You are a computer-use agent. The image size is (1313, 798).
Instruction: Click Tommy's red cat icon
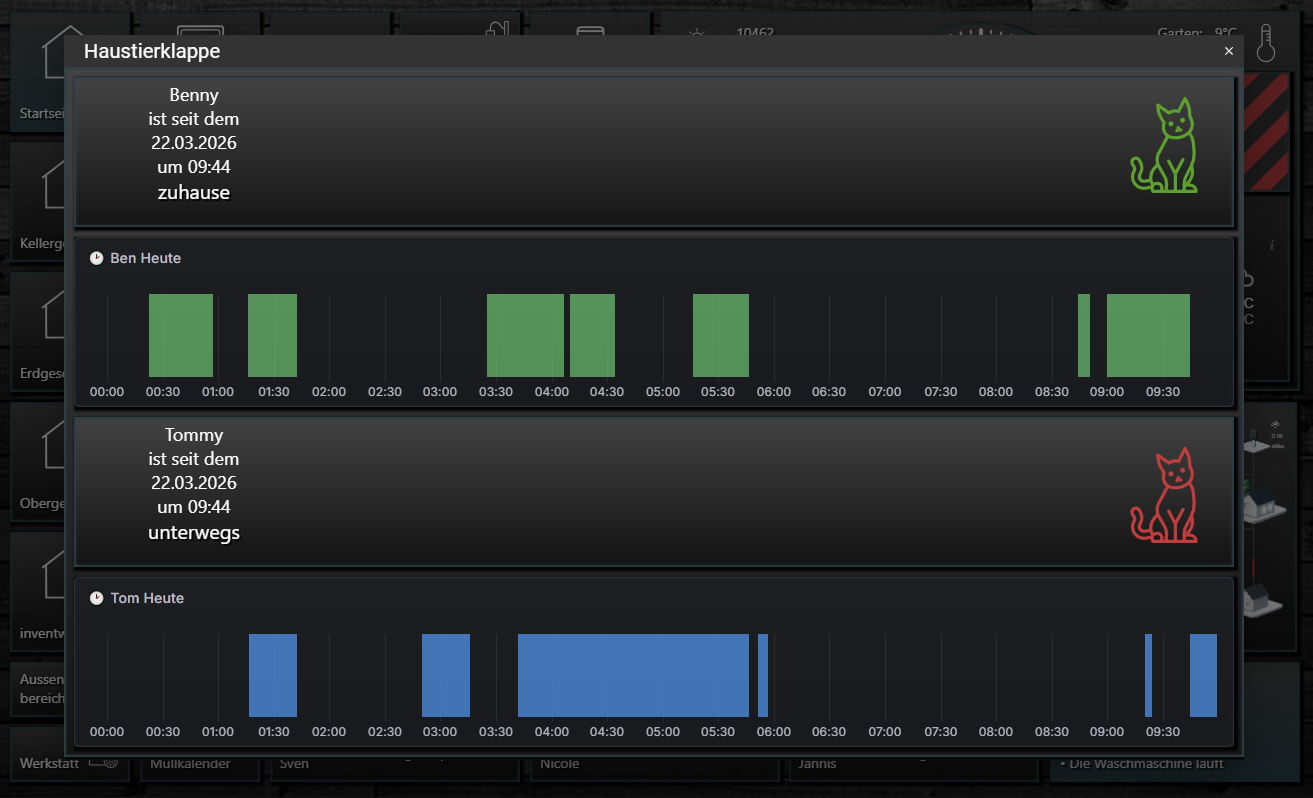pyautogui.click(x=1164, y=496)
